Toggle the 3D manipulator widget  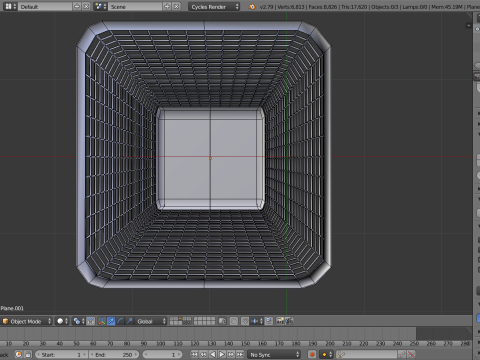click(102, 321)
